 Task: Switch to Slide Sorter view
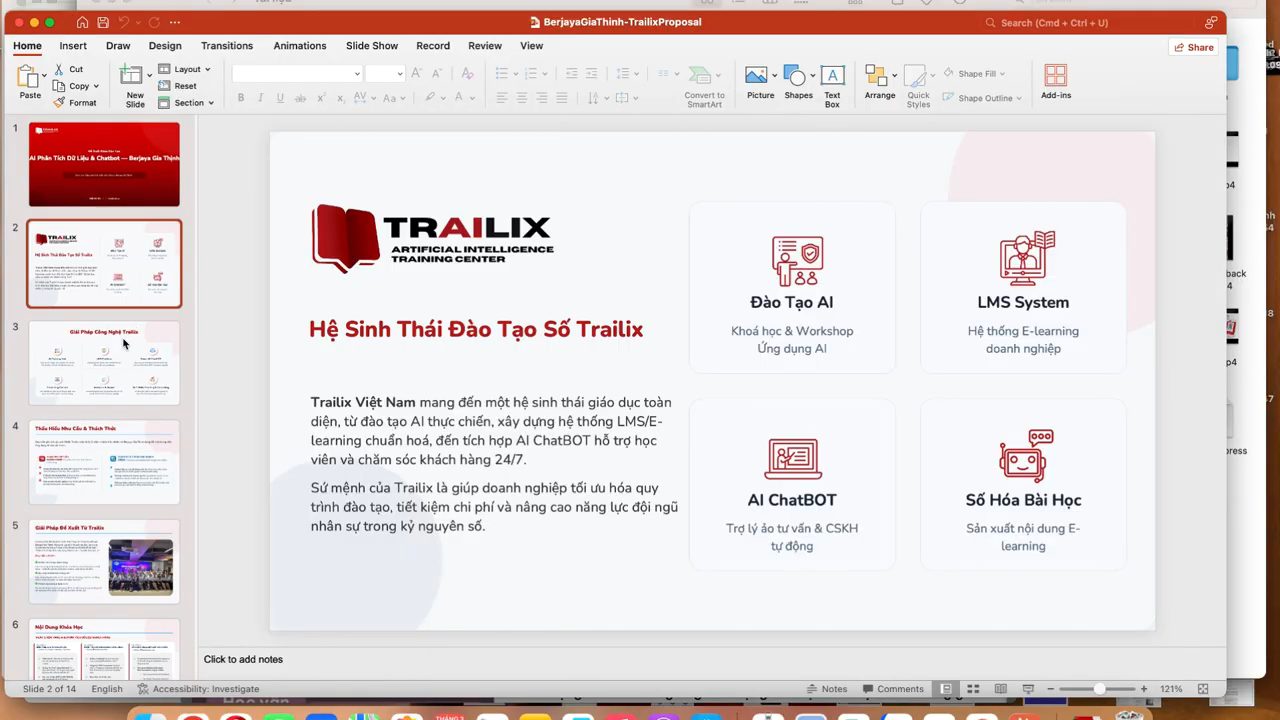click(973, 689)
